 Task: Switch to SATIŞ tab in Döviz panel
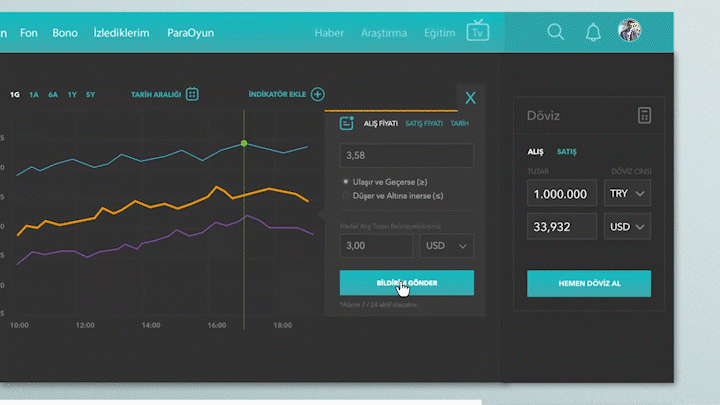[567, 152]
